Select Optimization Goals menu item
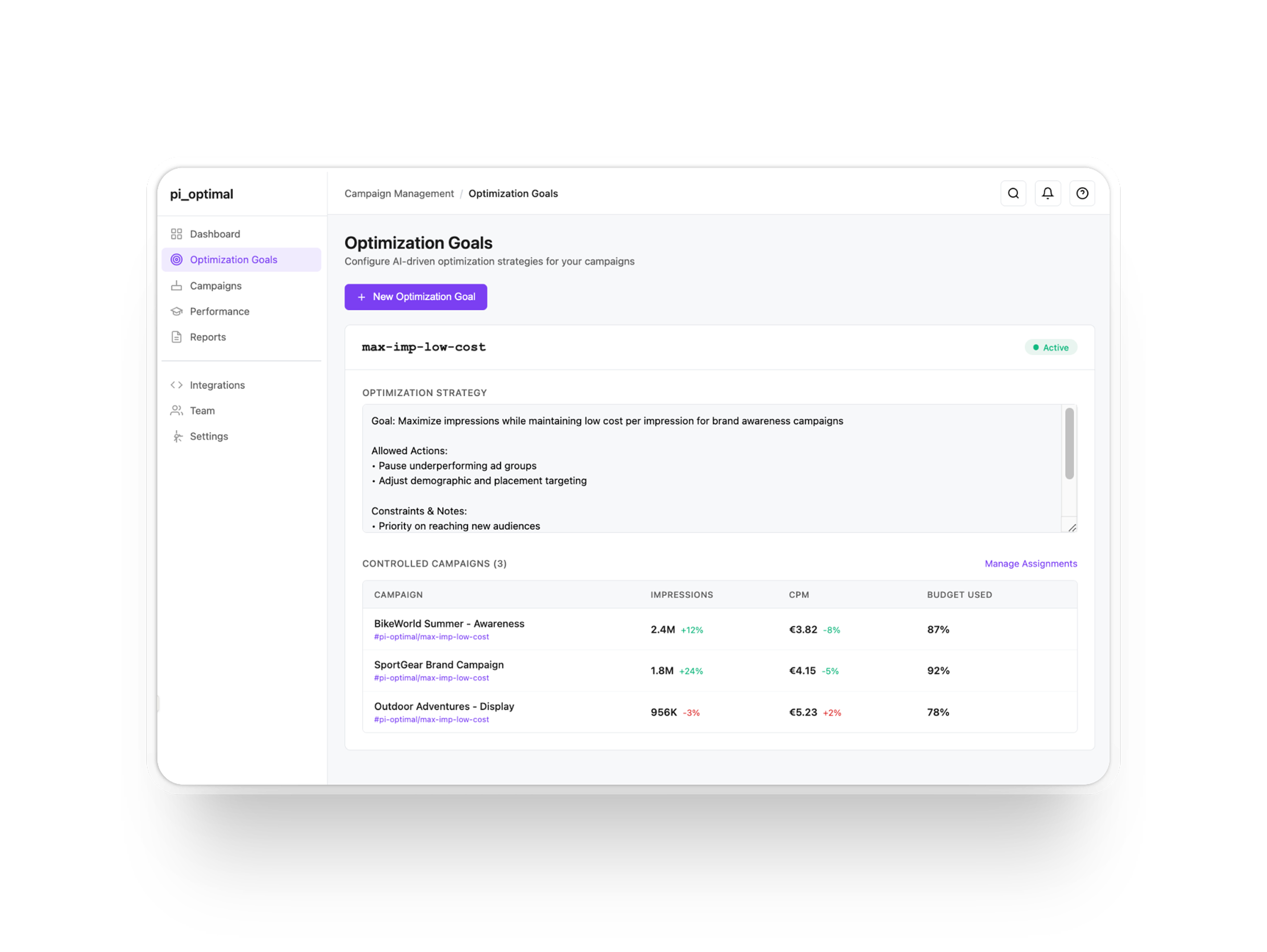 (x=241, y=260)
